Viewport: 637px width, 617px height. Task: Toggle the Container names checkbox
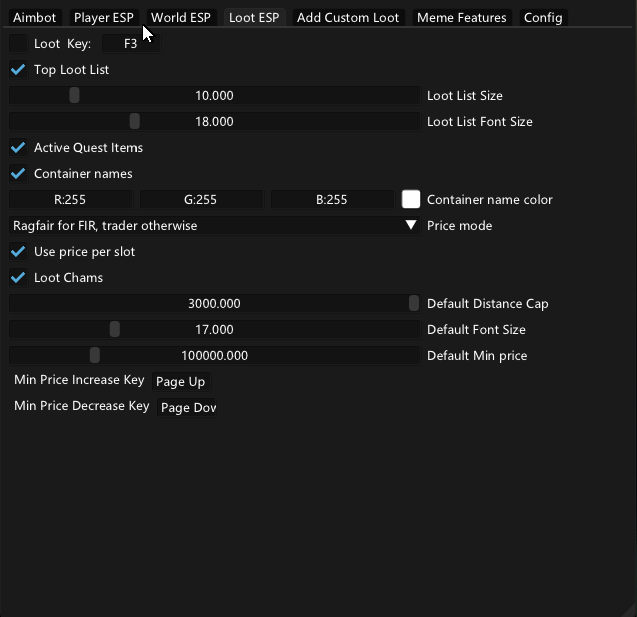point(18,174)
